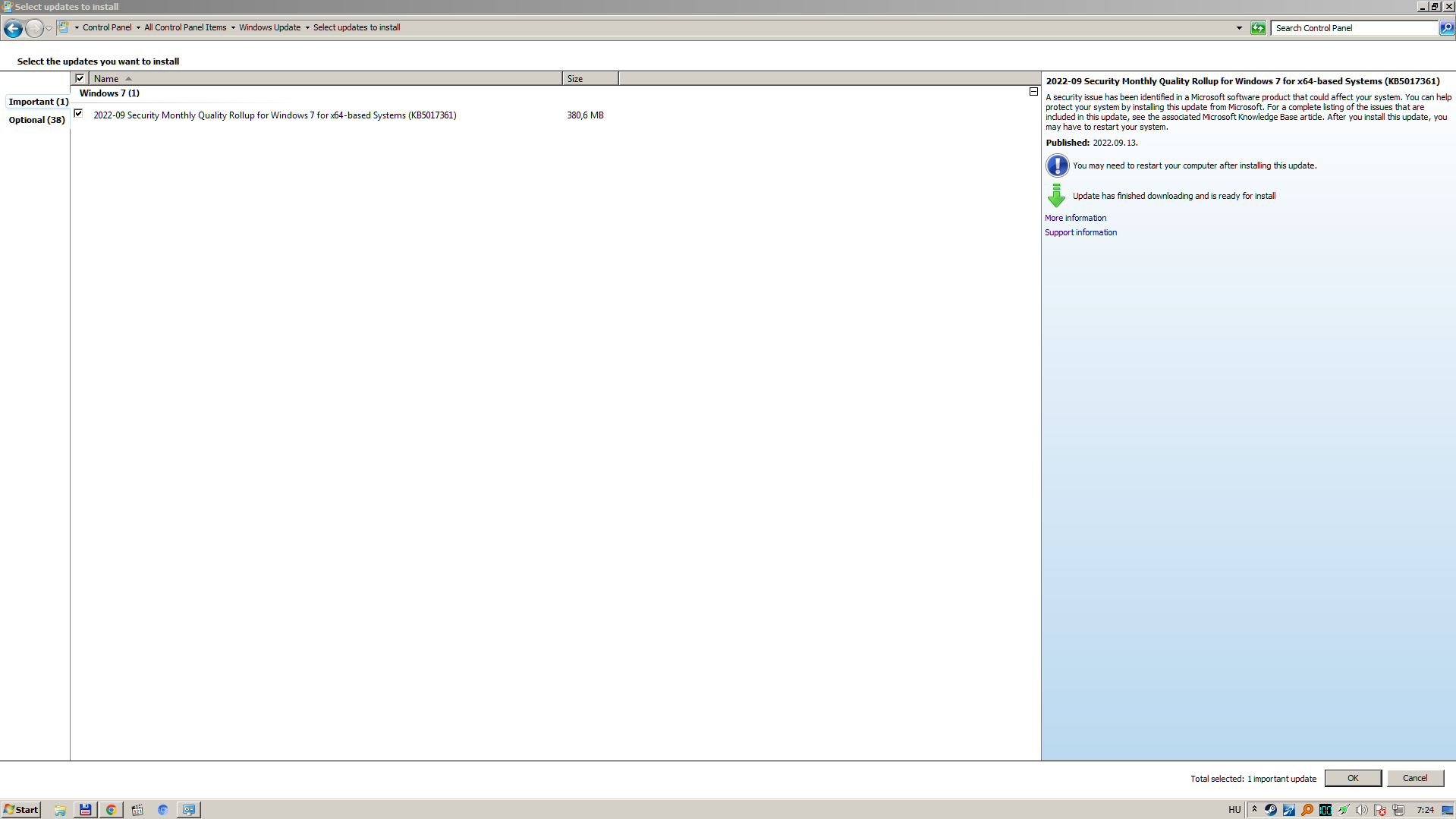This screenshot has height=819, width=1456.
Task: Click blue tray icon next to Steam
Action: (x=1289, y=810)
